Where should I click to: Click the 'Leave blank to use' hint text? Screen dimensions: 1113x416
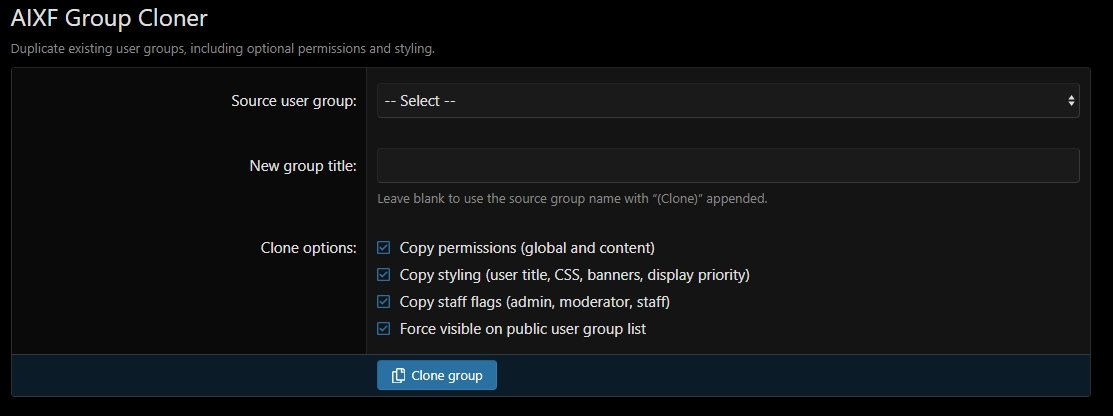[572, 198]
